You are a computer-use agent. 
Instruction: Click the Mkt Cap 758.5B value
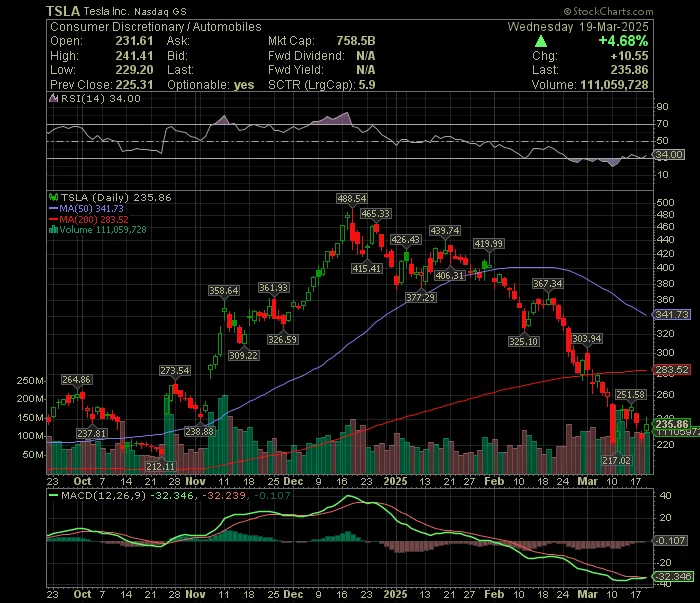pyautogui.click(x=356, y=41)
